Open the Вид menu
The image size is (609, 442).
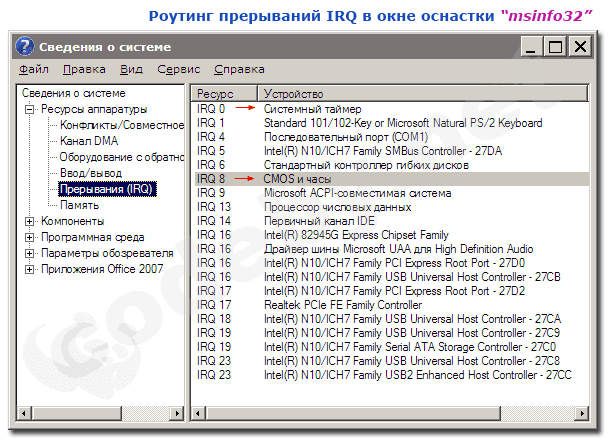coord(131,69)
